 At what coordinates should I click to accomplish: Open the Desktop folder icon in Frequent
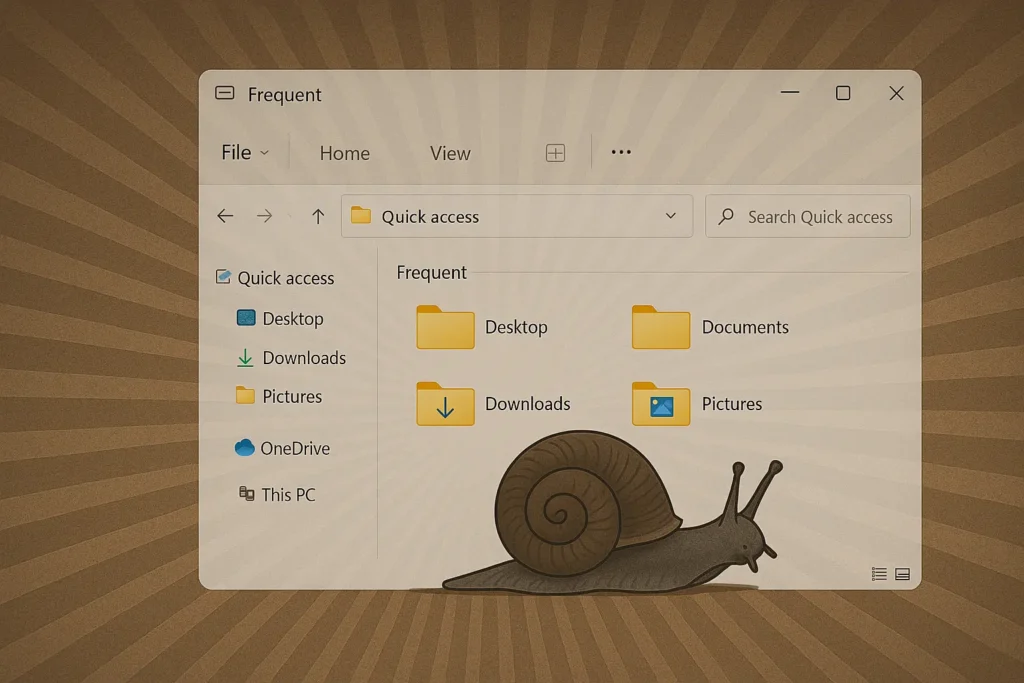coord(445,328)
